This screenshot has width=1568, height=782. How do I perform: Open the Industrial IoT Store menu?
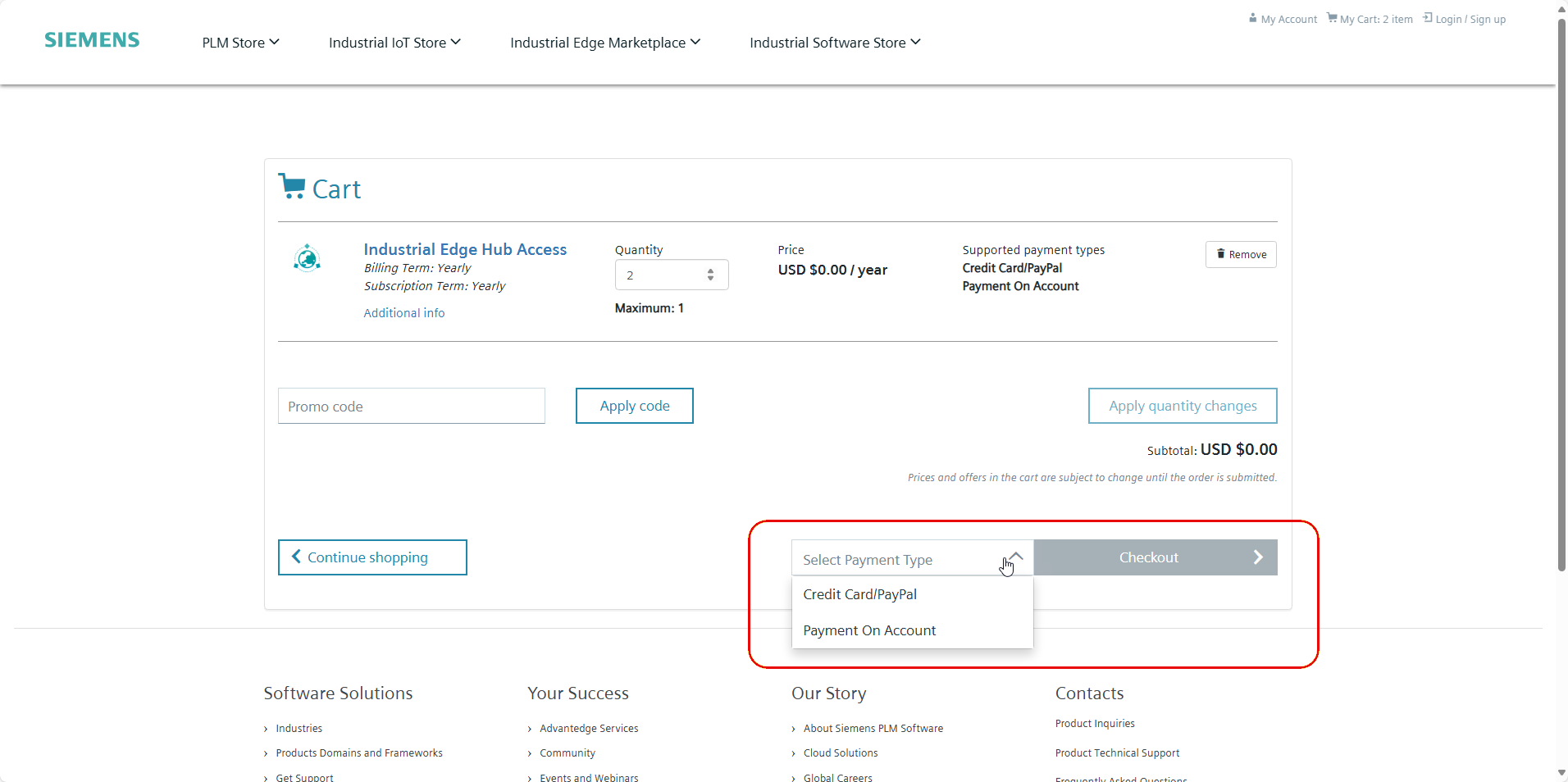394,42
